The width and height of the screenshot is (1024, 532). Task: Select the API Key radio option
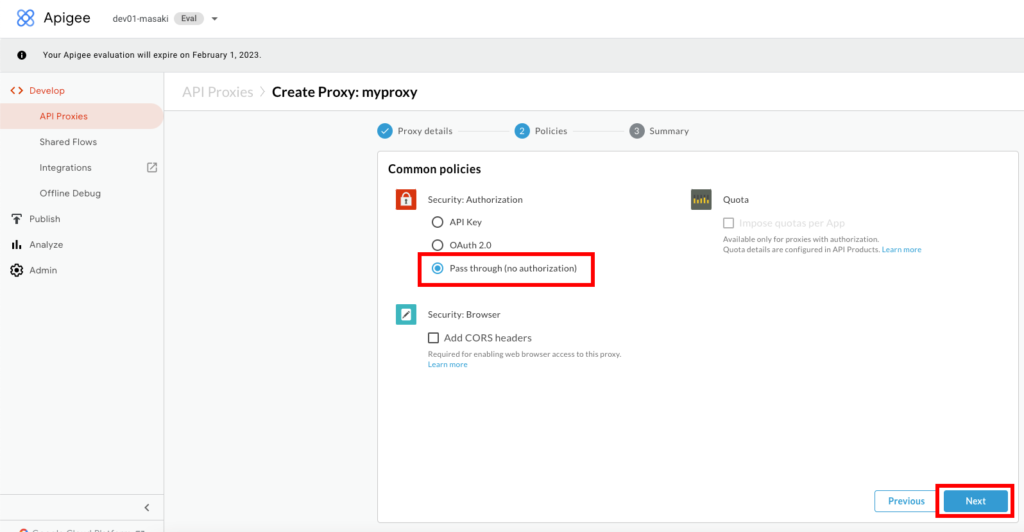[x=437, y=222]
